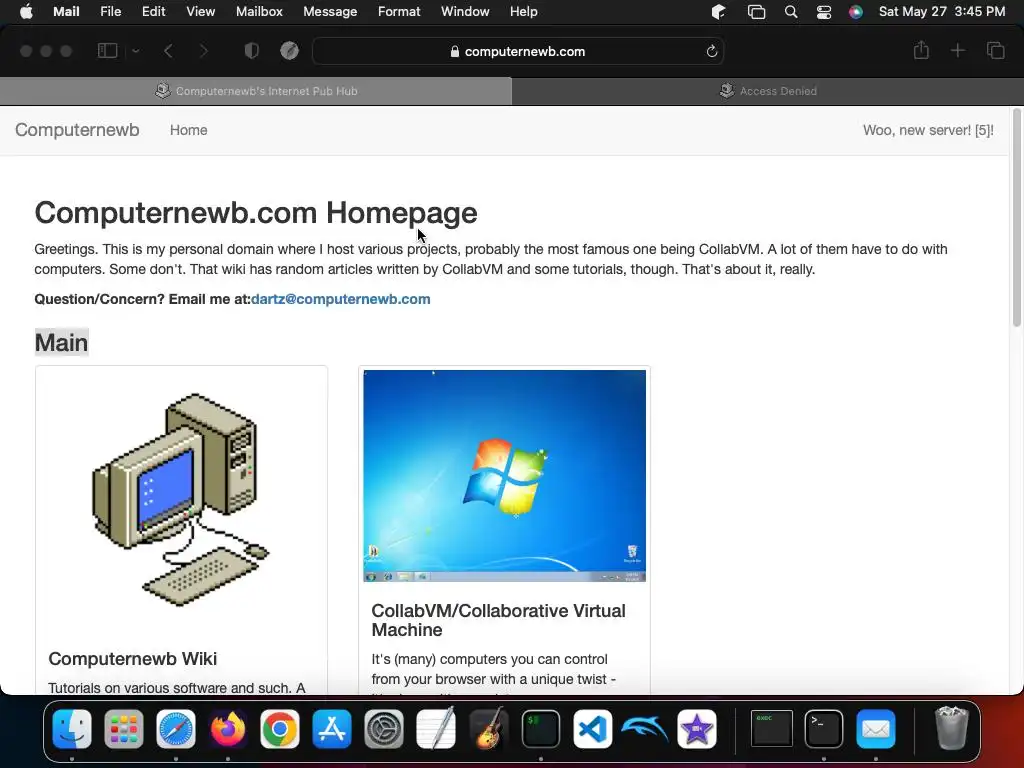The width and height of the screenshot is (1024, 768).
Task: Open Stage Manager windows icon in menu bar
Action: pyautogui.click(x=756, y=12)
